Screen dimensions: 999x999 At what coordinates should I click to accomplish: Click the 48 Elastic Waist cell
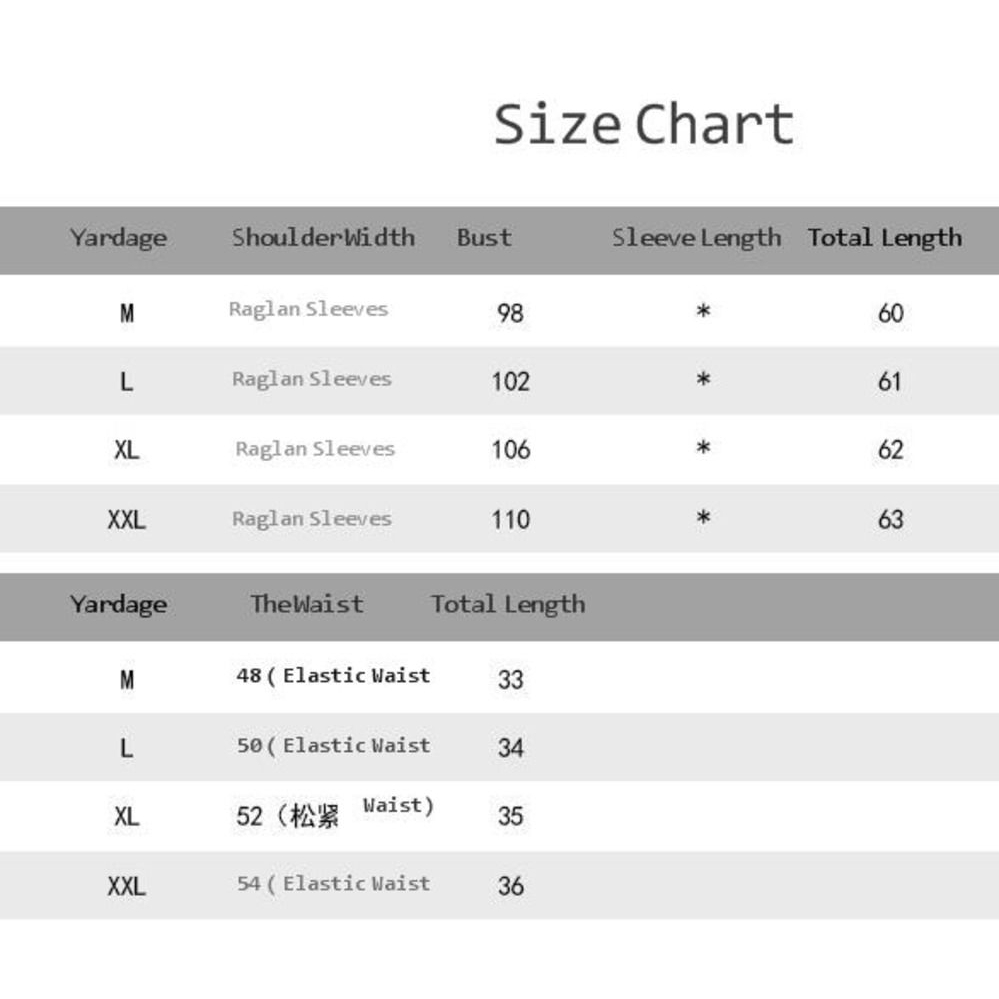pos(333,676)
